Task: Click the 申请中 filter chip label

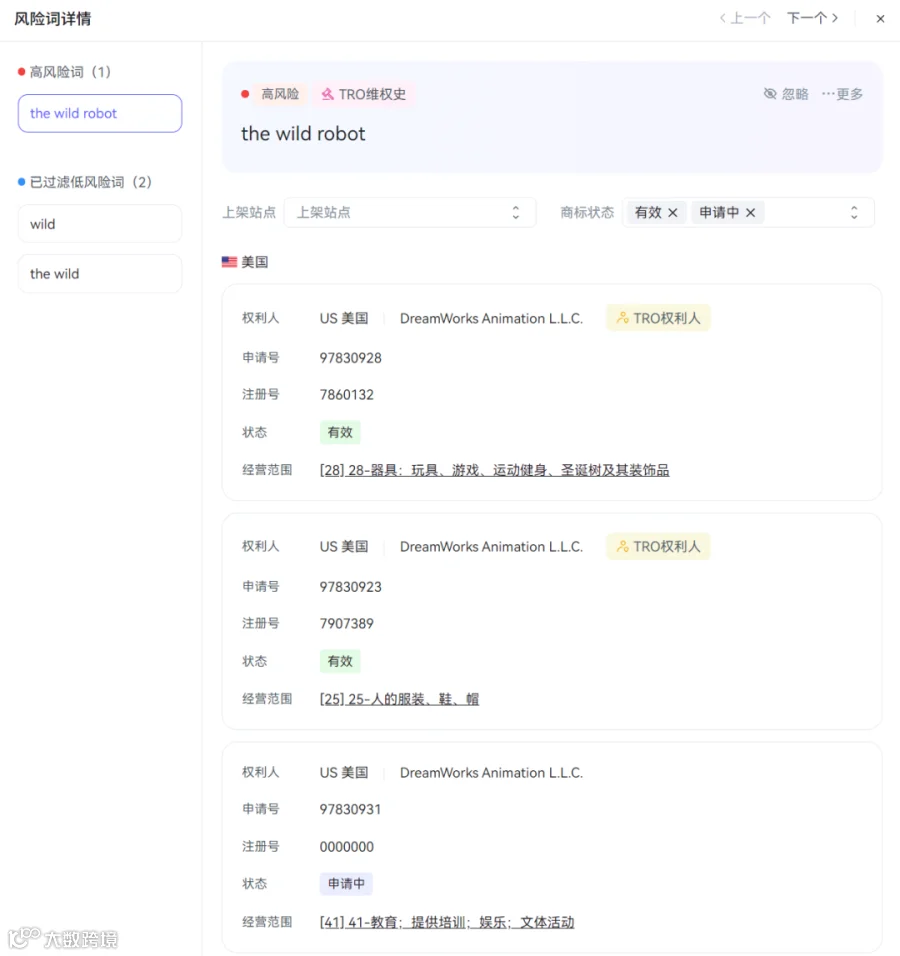Action: (719, 212)
